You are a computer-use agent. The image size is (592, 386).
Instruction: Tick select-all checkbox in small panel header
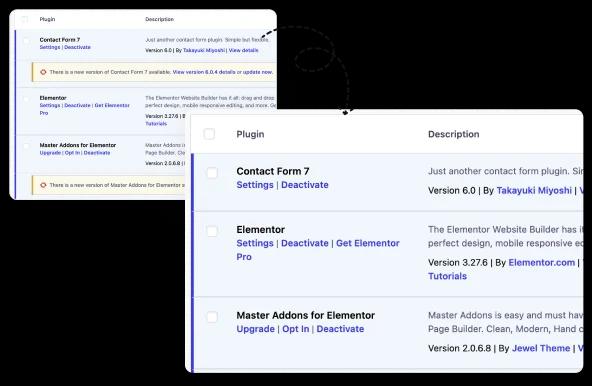[25, 19]
